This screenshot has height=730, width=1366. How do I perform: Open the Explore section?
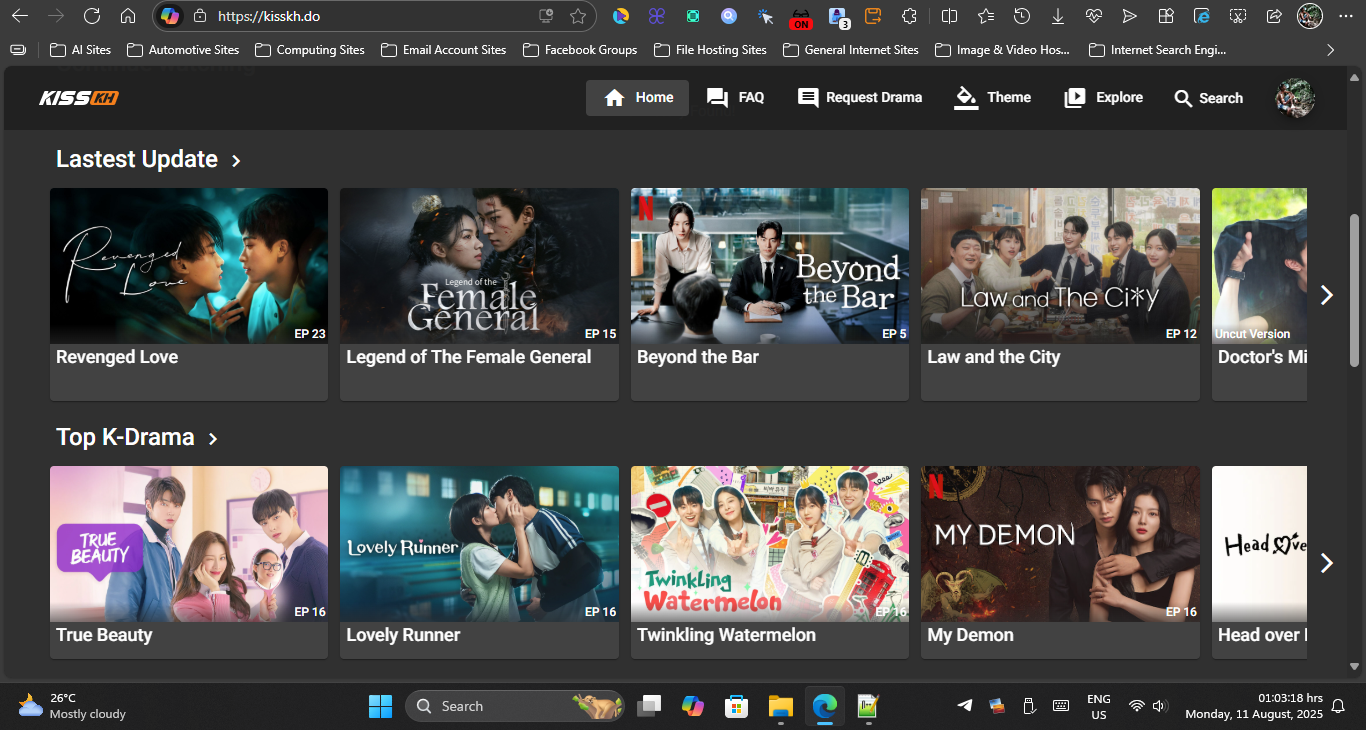[x=1103, y=98]
